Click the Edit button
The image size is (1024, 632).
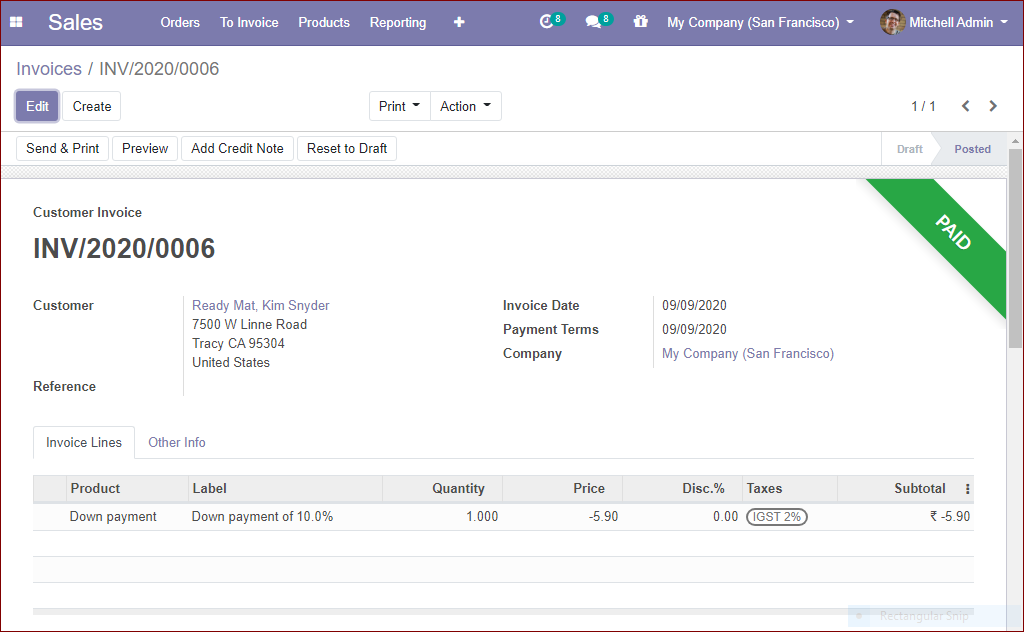pos(37,106)
